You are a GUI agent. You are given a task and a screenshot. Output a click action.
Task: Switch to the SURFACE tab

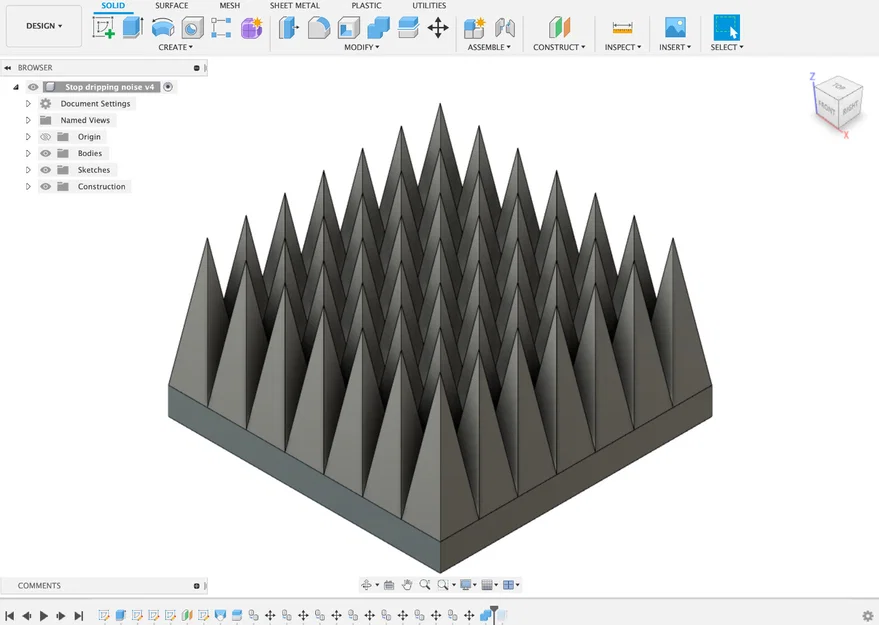pos(172,6)
